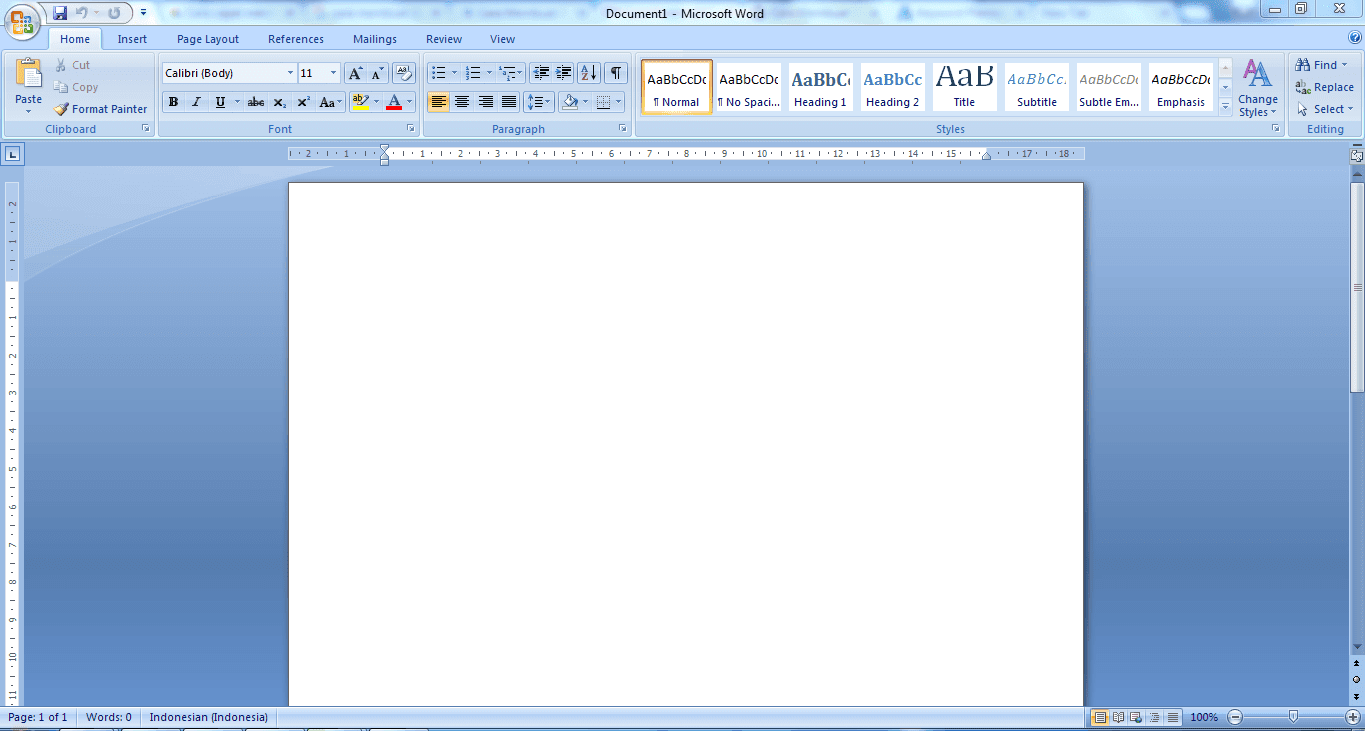The width and height of the screenshot is (1365, 731).
Task: Justify paragraph text
Action: [x=509, y=102]
